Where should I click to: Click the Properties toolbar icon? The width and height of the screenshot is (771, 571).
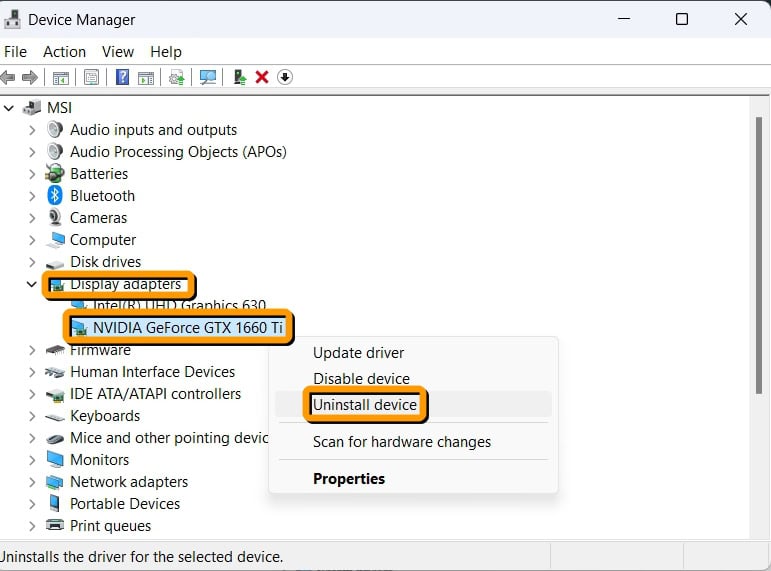pyautogui.click(x=92, y=77)
